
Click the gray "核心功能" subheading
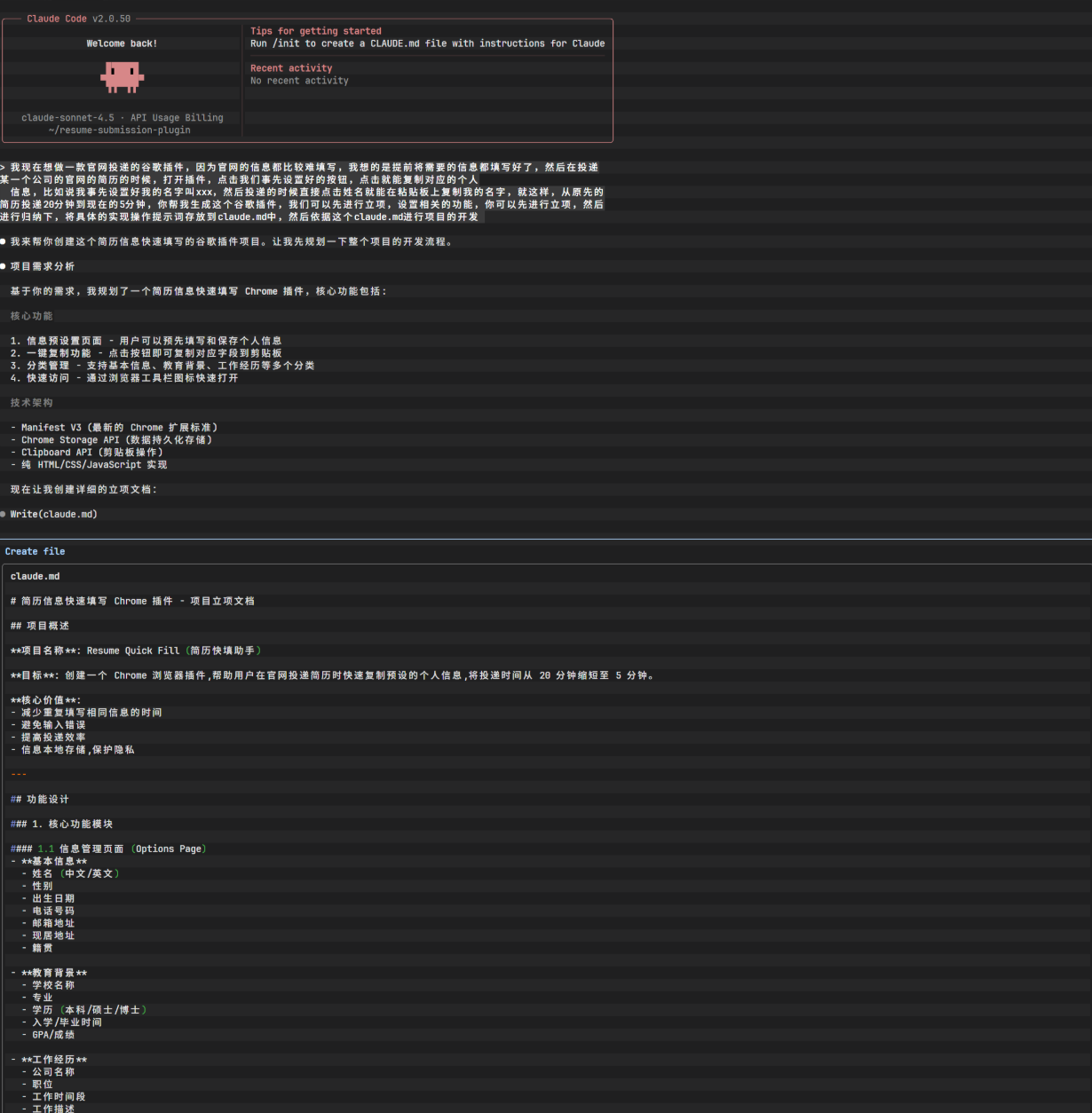point(32,316)
